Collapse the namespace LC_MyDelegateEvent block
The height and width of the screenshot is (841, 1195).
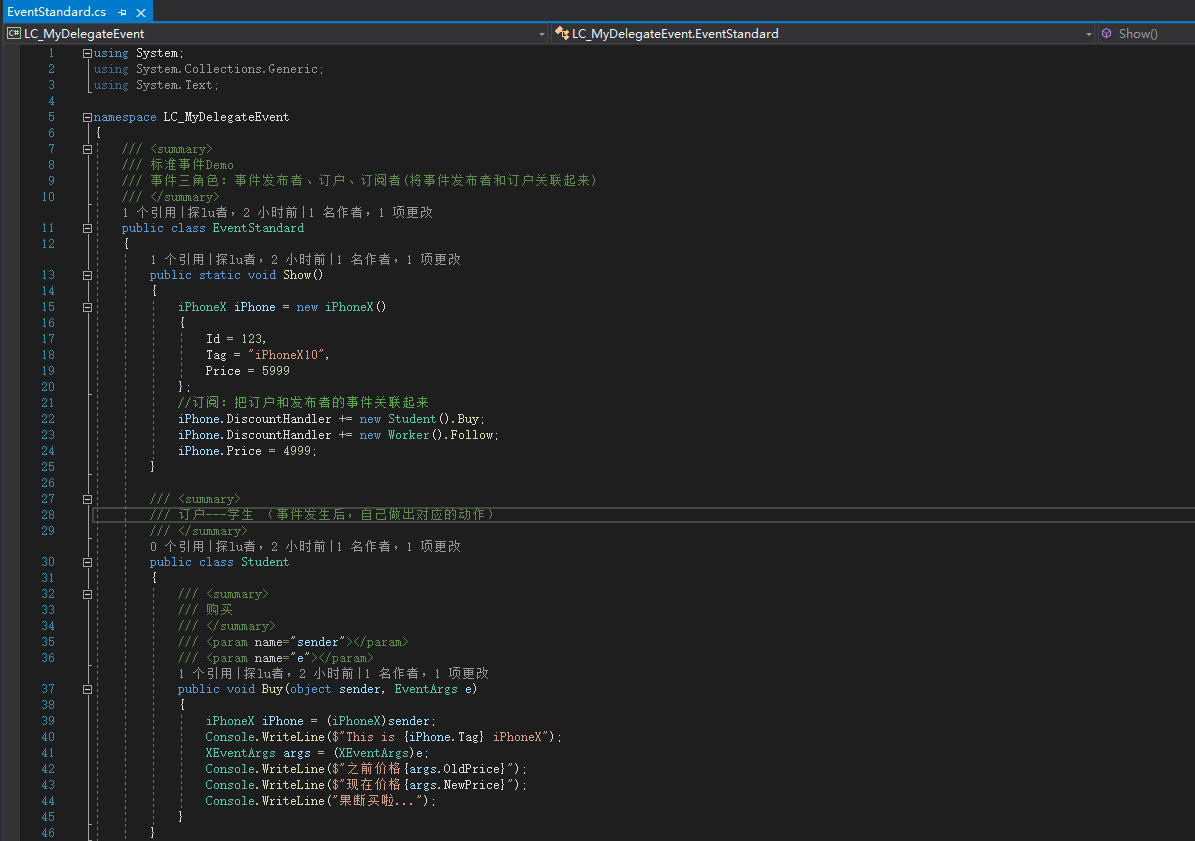(x=87, y=117)
